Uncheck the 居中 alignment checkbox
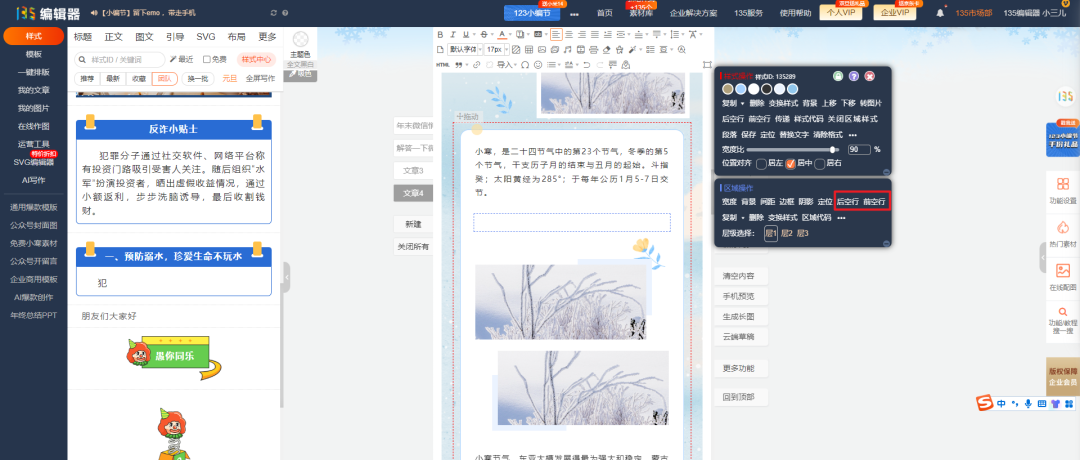This screenshot has width=1080, height=460. pyautogui.click(x=791, y=163)
